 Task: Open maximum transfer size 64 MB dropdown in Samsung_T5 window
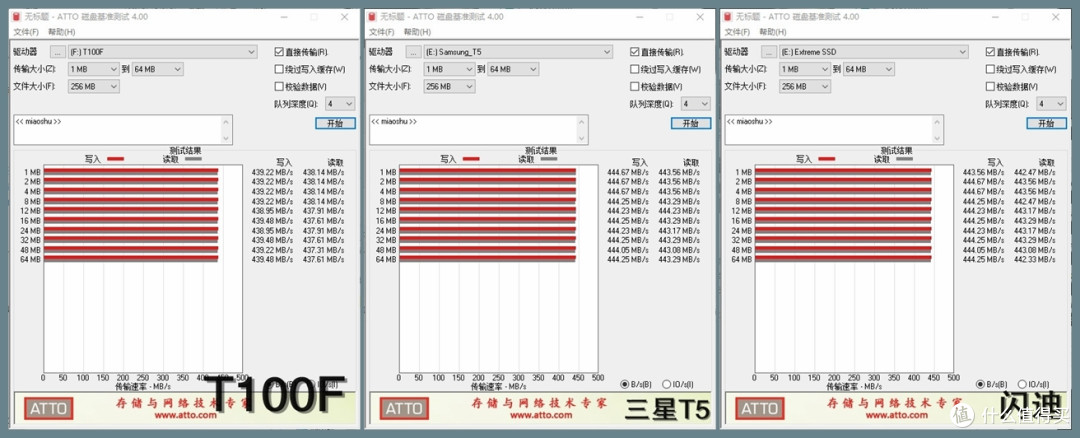tap(513, 69)
